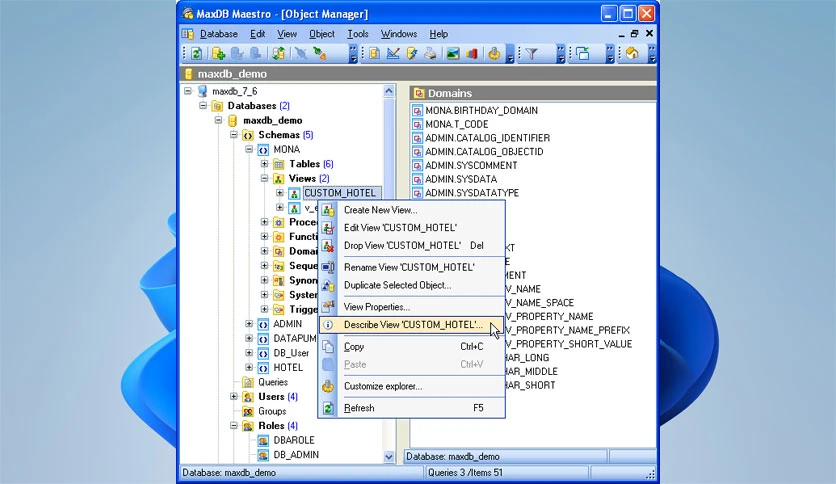Click the Roles folder icon in tree
The width and height of the screenshot is (836, 484).
(248, 426)
